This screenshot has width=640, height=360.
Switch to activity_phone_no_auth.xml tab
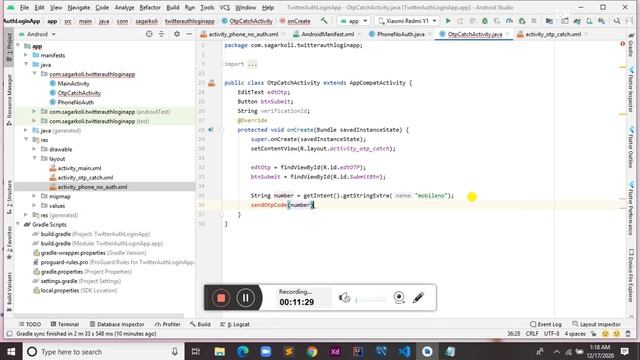(x=243, y=34)
